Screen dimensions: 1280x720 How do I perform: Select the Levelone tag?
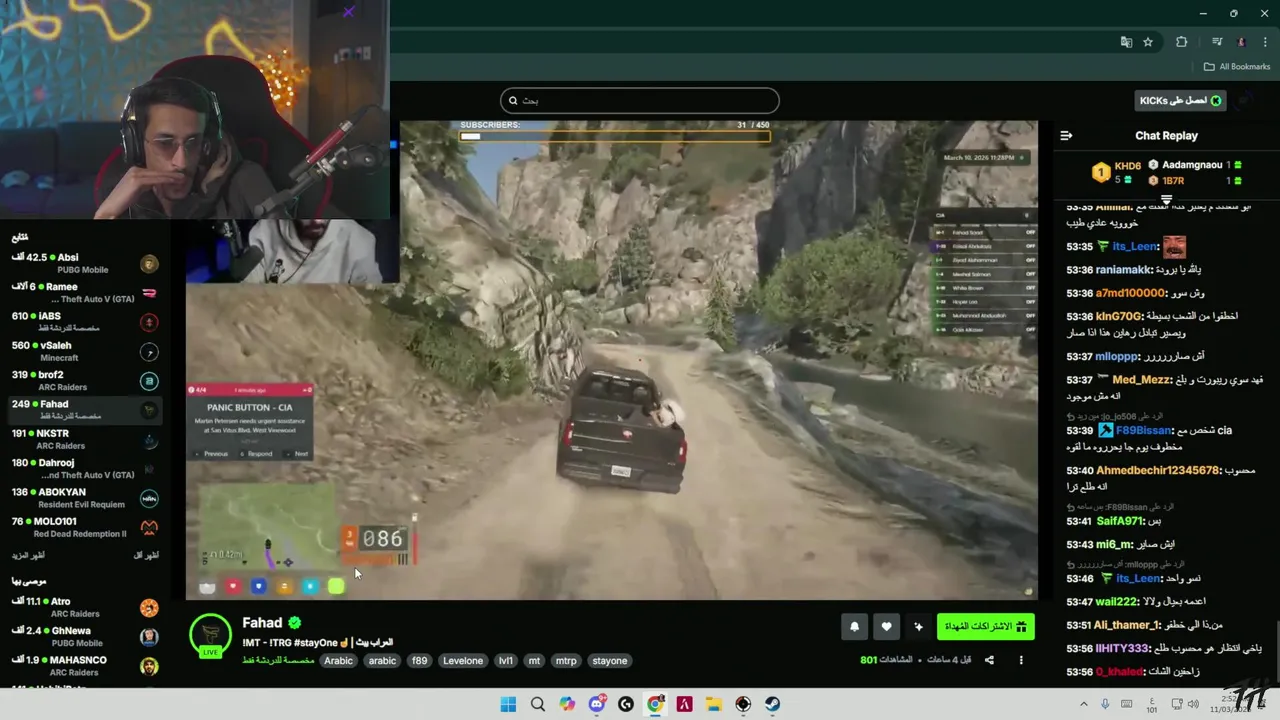click(x=462, y=661)
